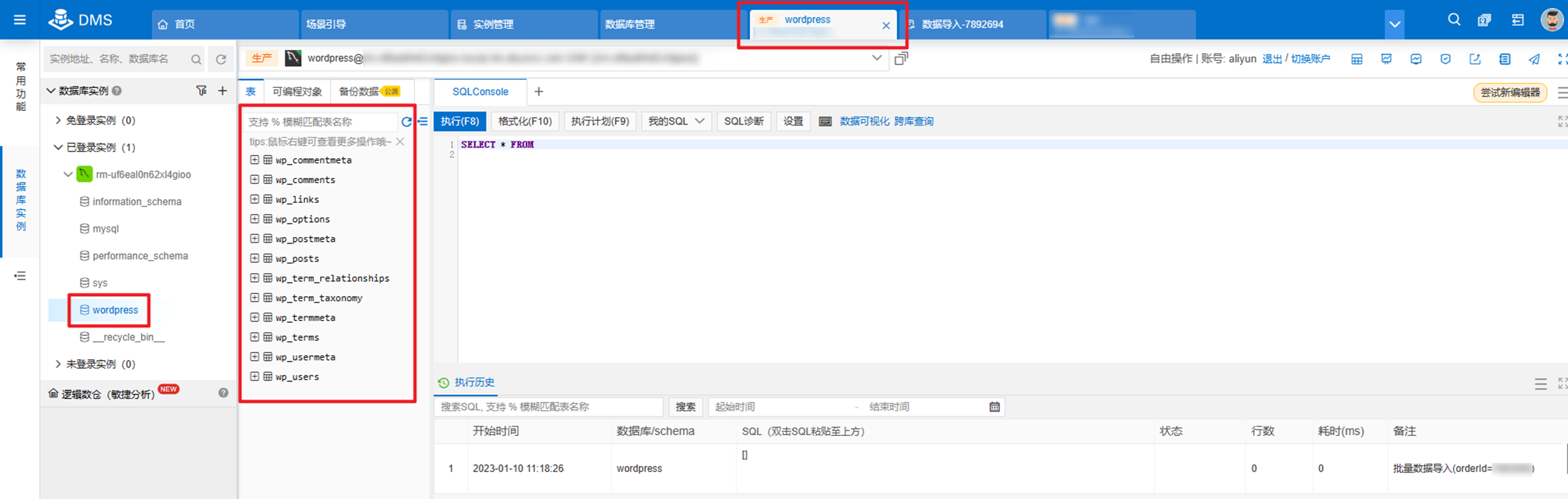The width and height of the screenshot is (1568, 499).
Task: Click the search magnifier in top bar
Action: click(1454, 20)
